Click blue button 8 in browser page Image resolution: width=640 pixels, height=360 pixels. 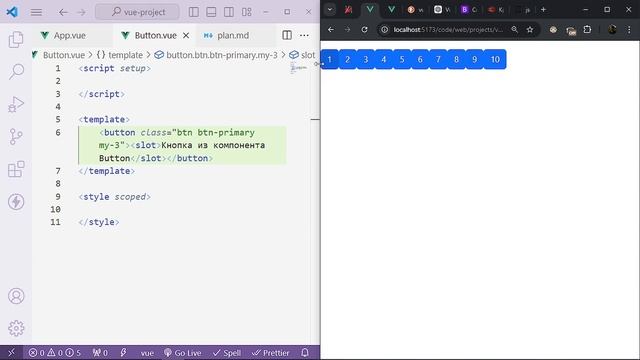tap(456, 60)
